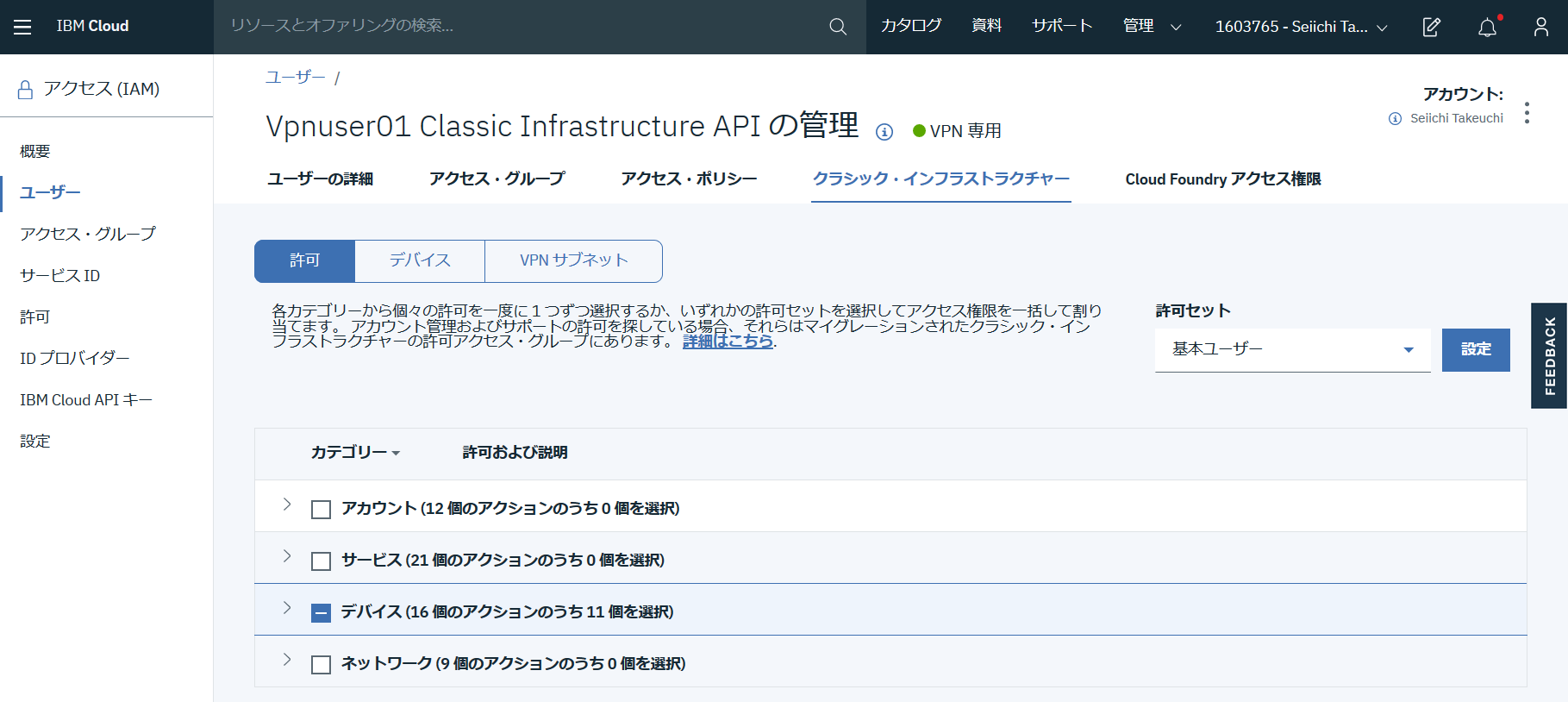Click the ユーザー breadcrumb link
Image resolution: width=1568 pixels, height=702 pixels.
pyautogui.click(x=295, y=77)
